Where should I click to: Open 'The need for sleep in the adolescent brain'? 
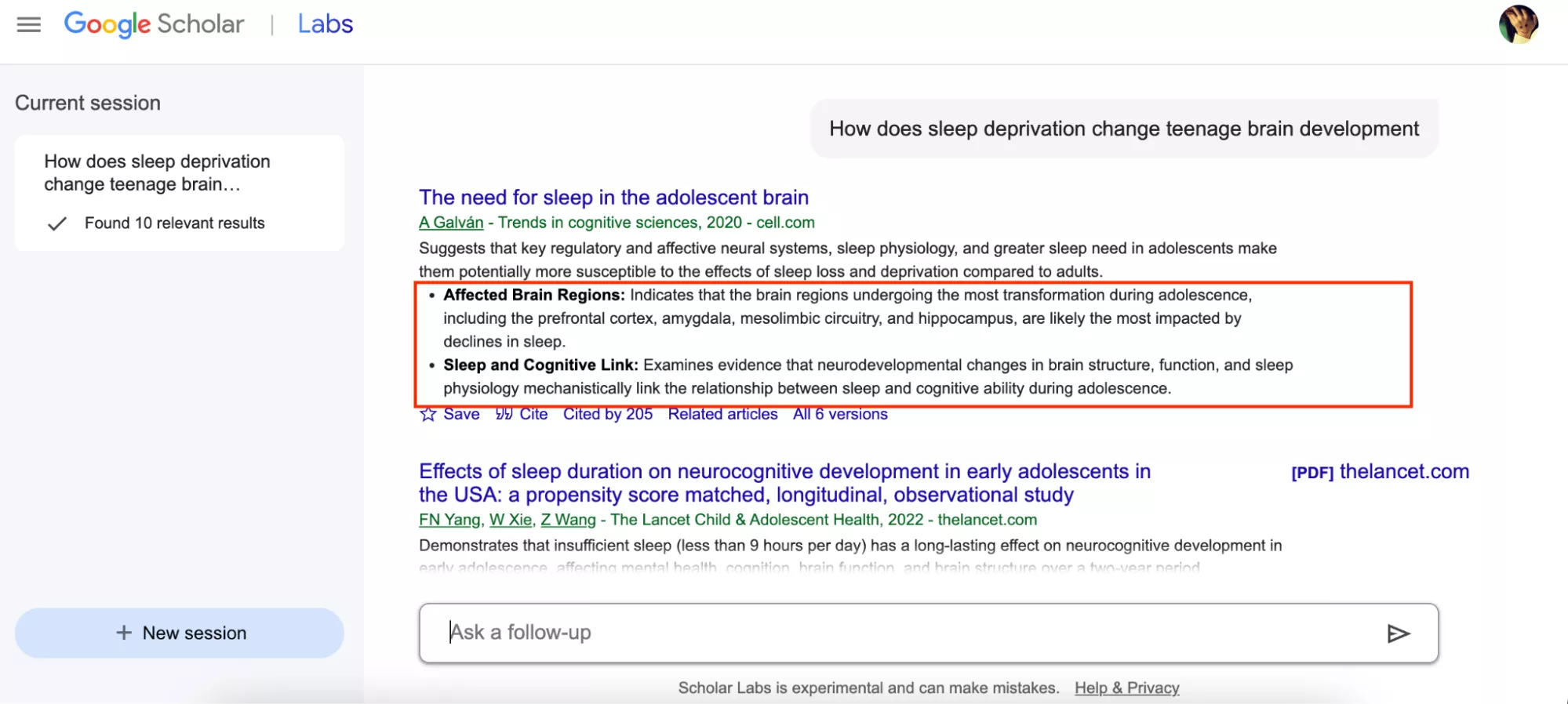click(x=613, y=198)
